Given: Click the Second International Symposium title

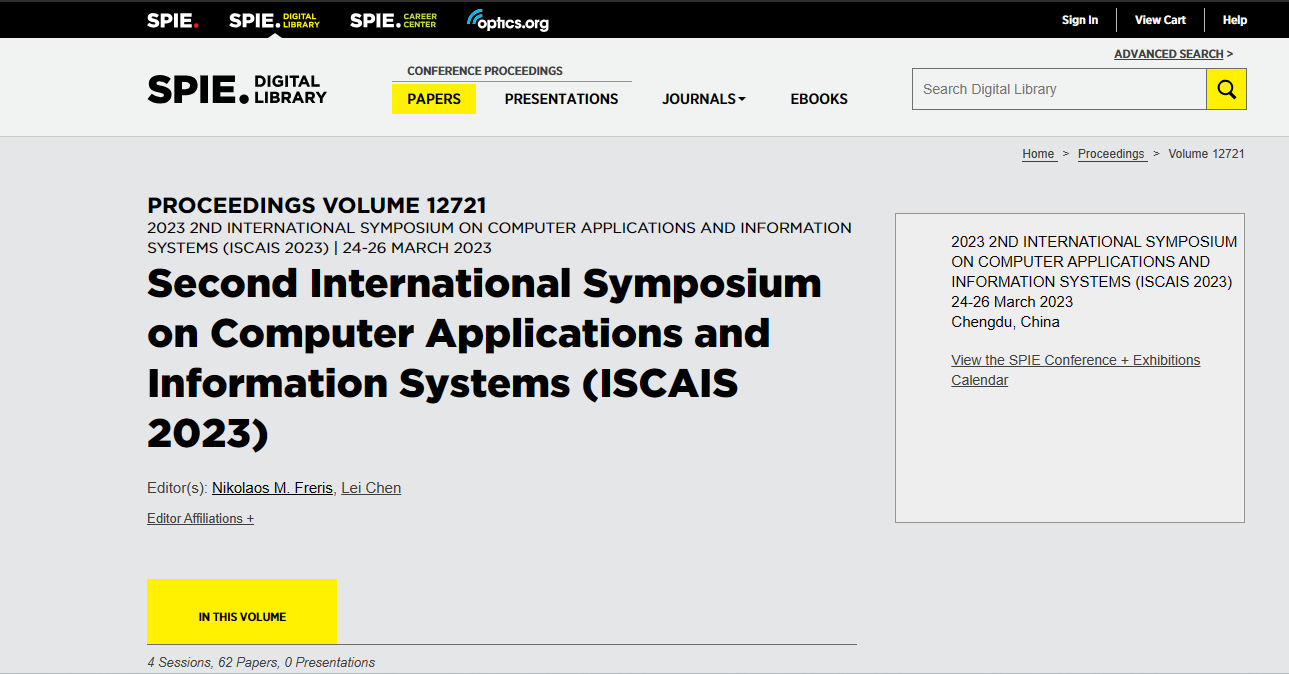Looking at the screenshot, I should tap(484, 359).
